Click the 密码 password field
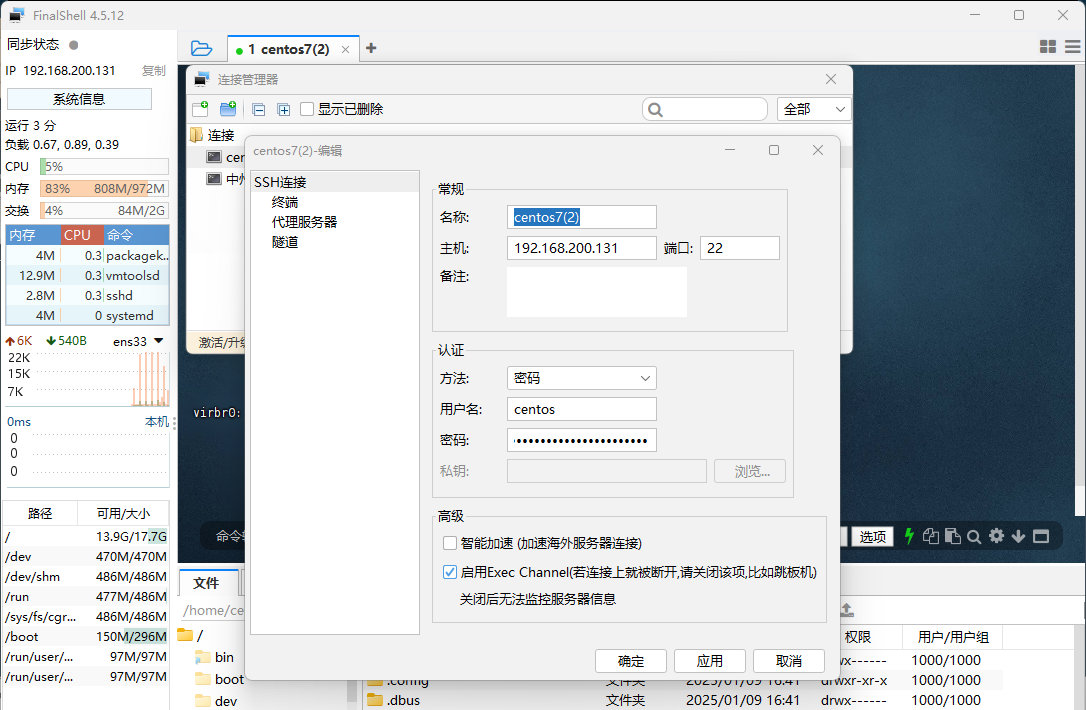This screenshot has width=1086, height=710. tap(582, 441)
